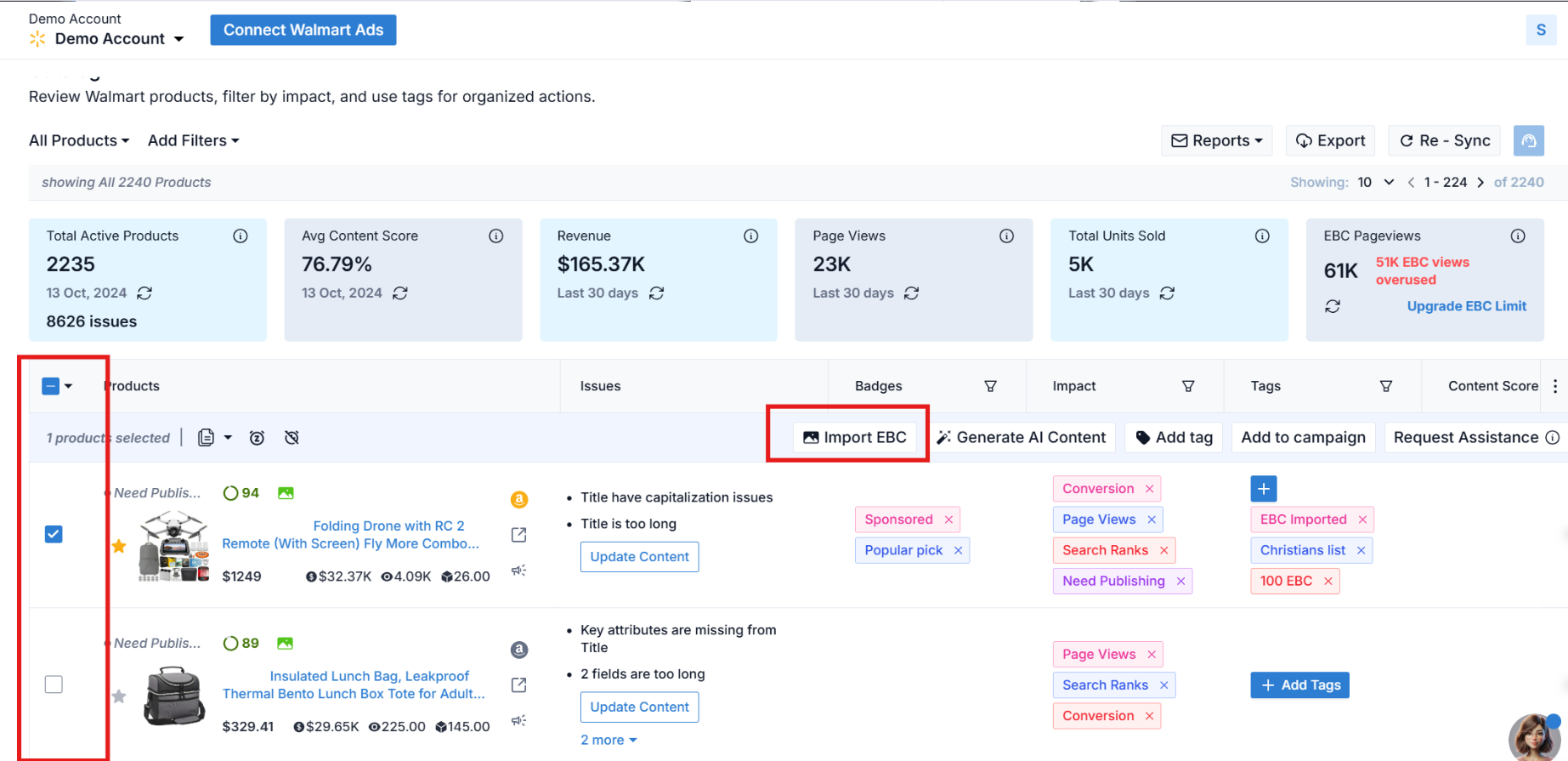Open Upgrade EBC Limit link
Screen dimensions: 1568x761
coord(1466,306)
